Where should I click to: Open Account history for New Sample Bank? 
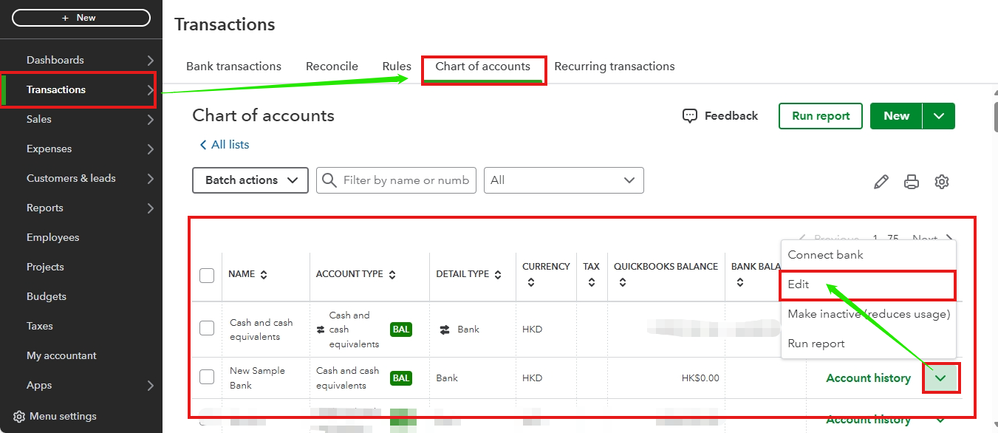coord(868,378)
